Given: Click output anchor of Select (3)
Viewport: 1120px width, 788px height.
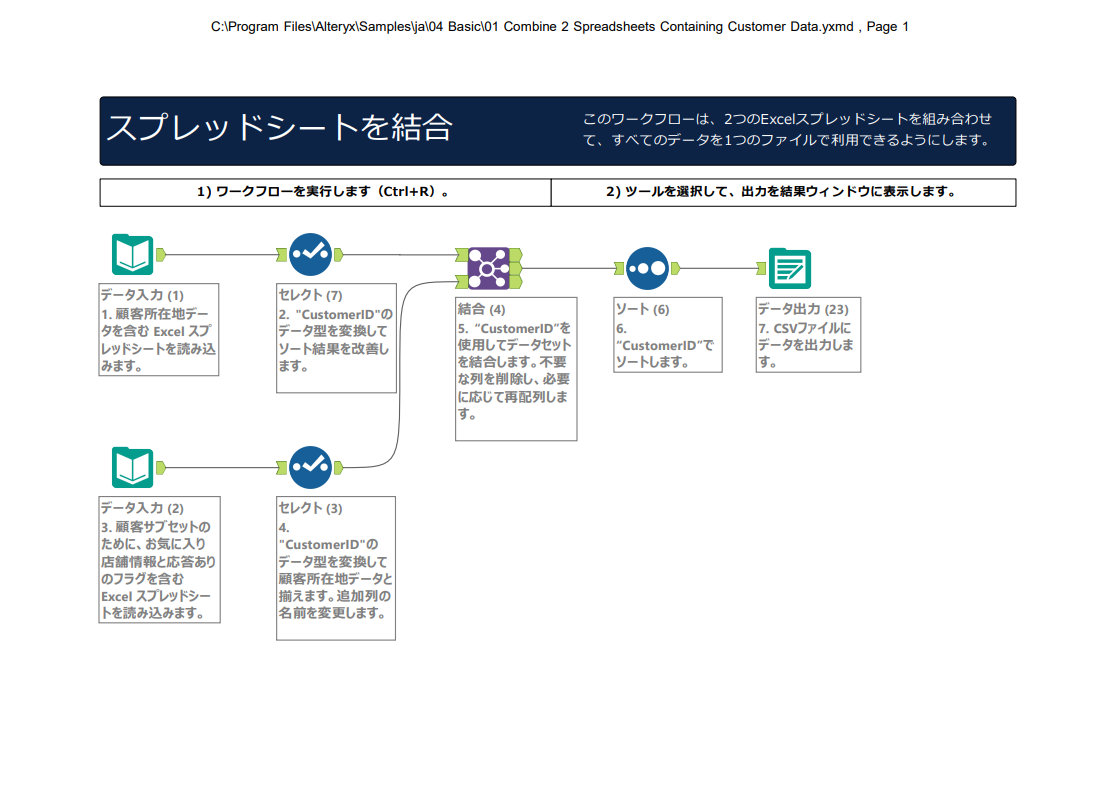Looking at the screenshot, I should pyautogui.click(x=339, y=467).
